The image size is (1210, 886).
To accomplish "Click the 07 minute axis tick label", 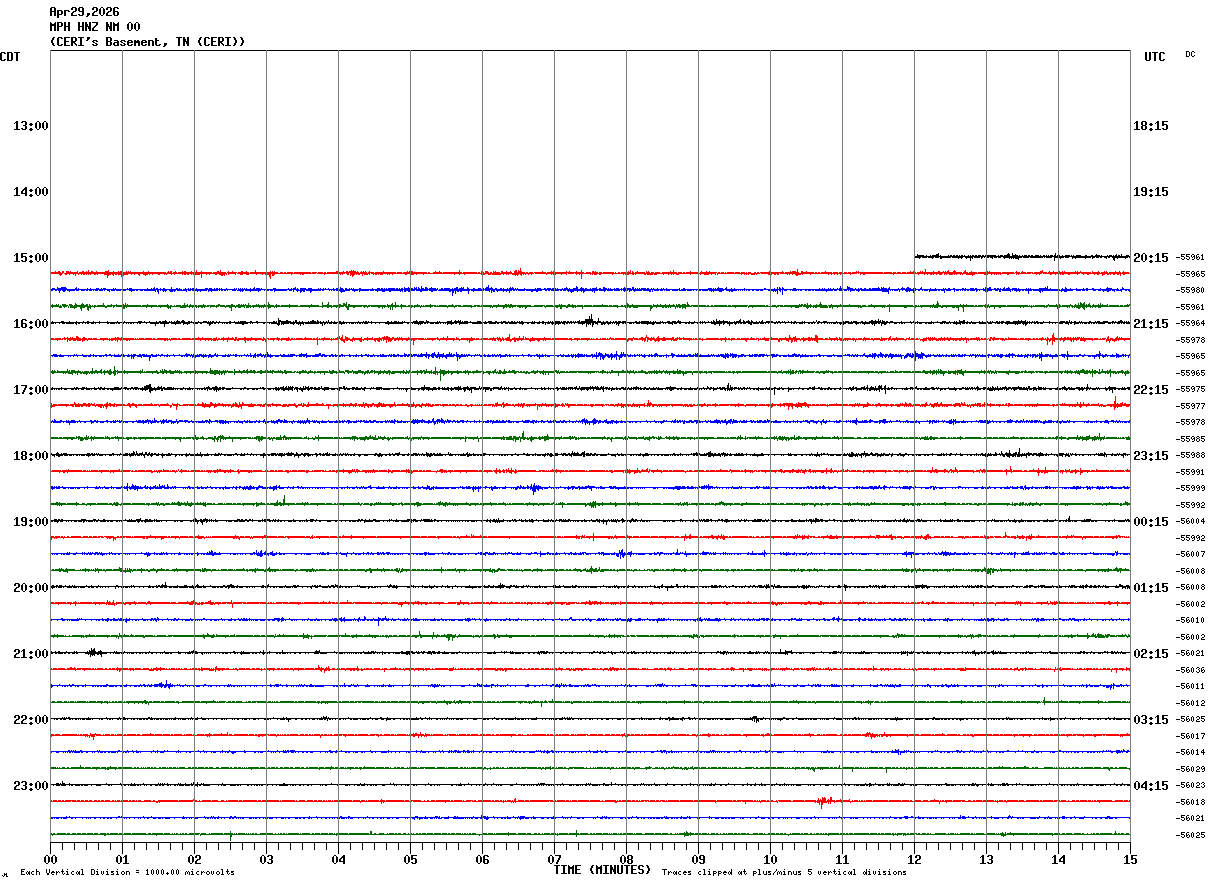I will tap(554, 859).
